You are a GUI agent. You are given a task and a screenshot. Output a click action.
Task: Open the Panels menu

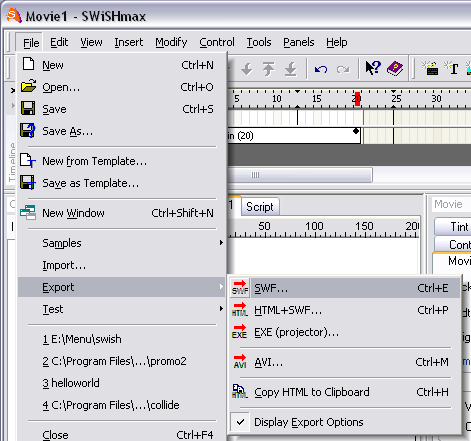pyautogui.click(x=299, y=42)
